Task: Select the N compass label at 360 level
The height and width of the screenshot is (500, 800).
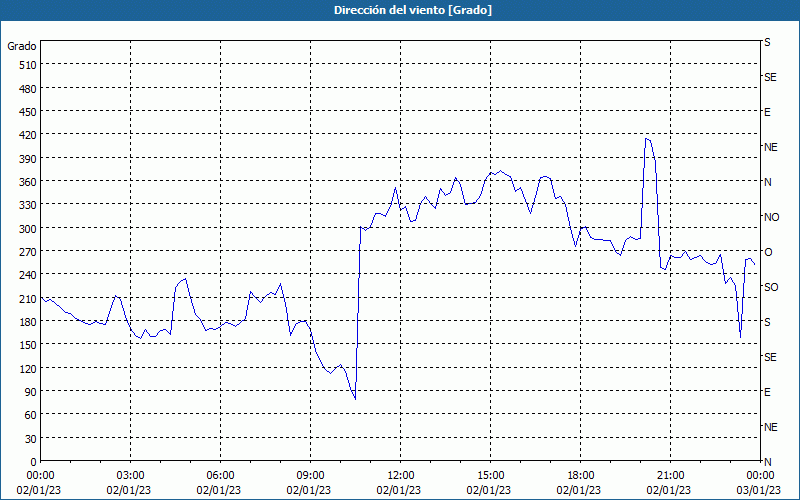Action: [768, 182]
